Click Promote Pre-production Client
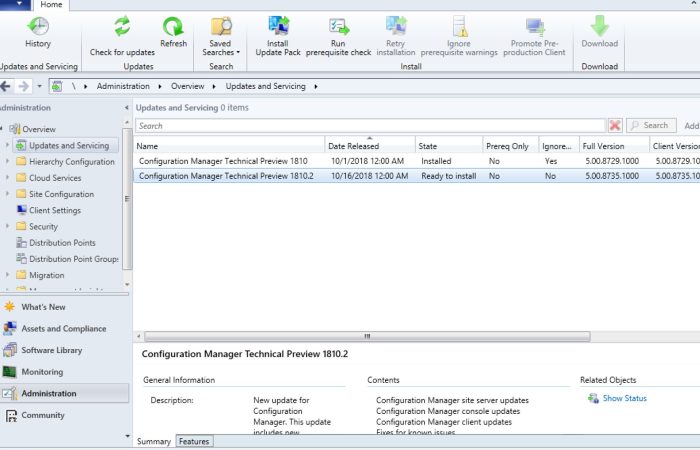The image size is (700, 450). [x=534, y=37]
